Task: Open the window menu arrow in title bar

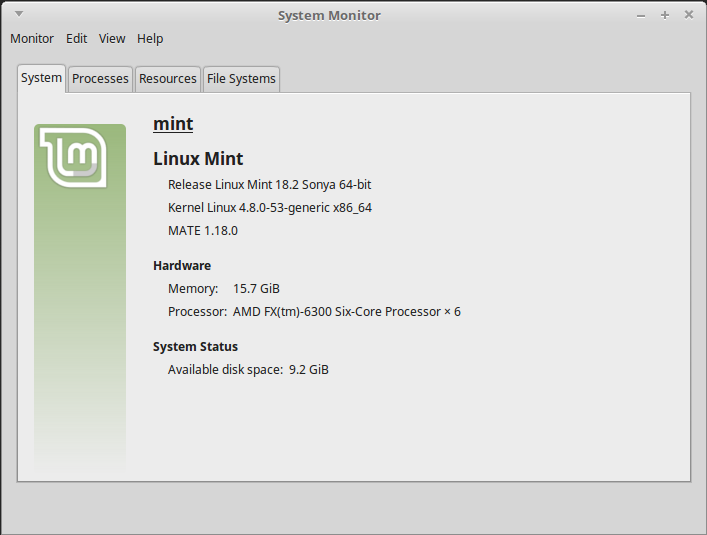Action: pyautogui.click(x=19, y=14)
